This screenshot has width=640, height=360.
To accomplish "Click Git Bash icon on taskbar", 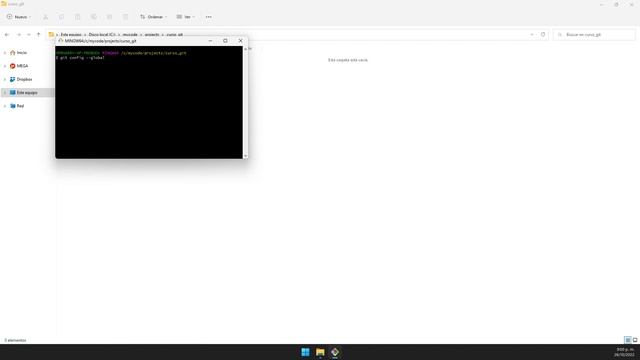I will point(335,352).
